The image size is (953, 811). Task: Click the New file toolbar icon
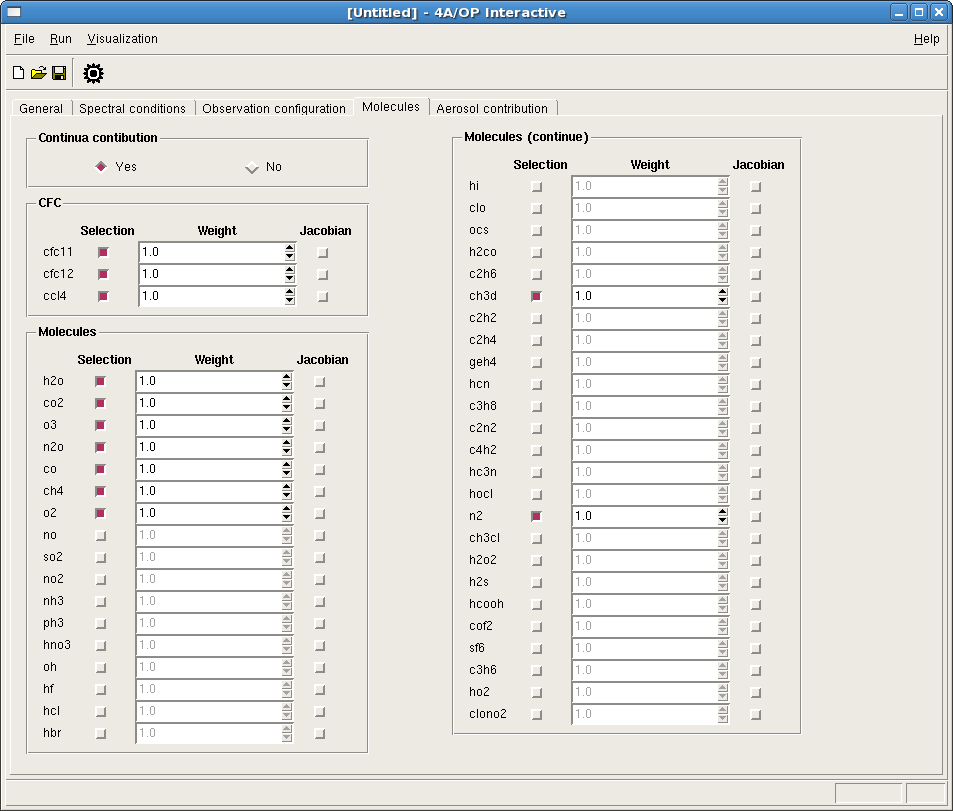click(18, 73)
